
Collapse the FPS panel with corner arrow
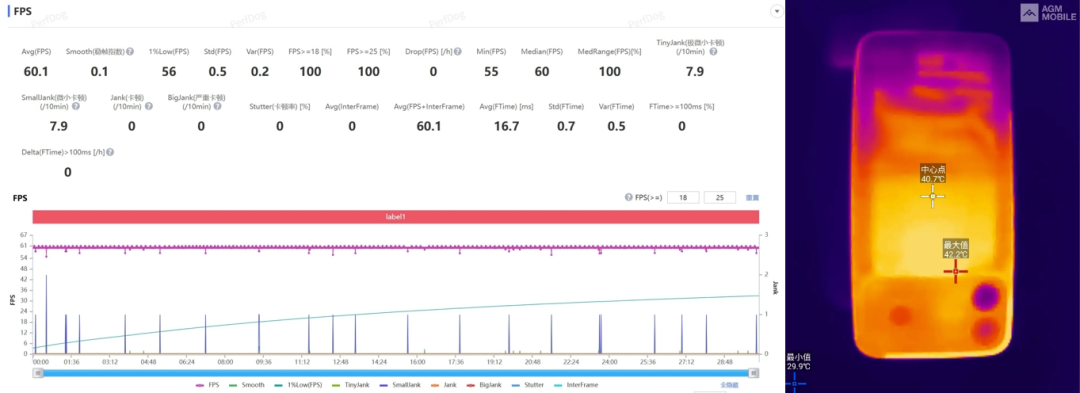pyautogui.click(x=777, y=11)
